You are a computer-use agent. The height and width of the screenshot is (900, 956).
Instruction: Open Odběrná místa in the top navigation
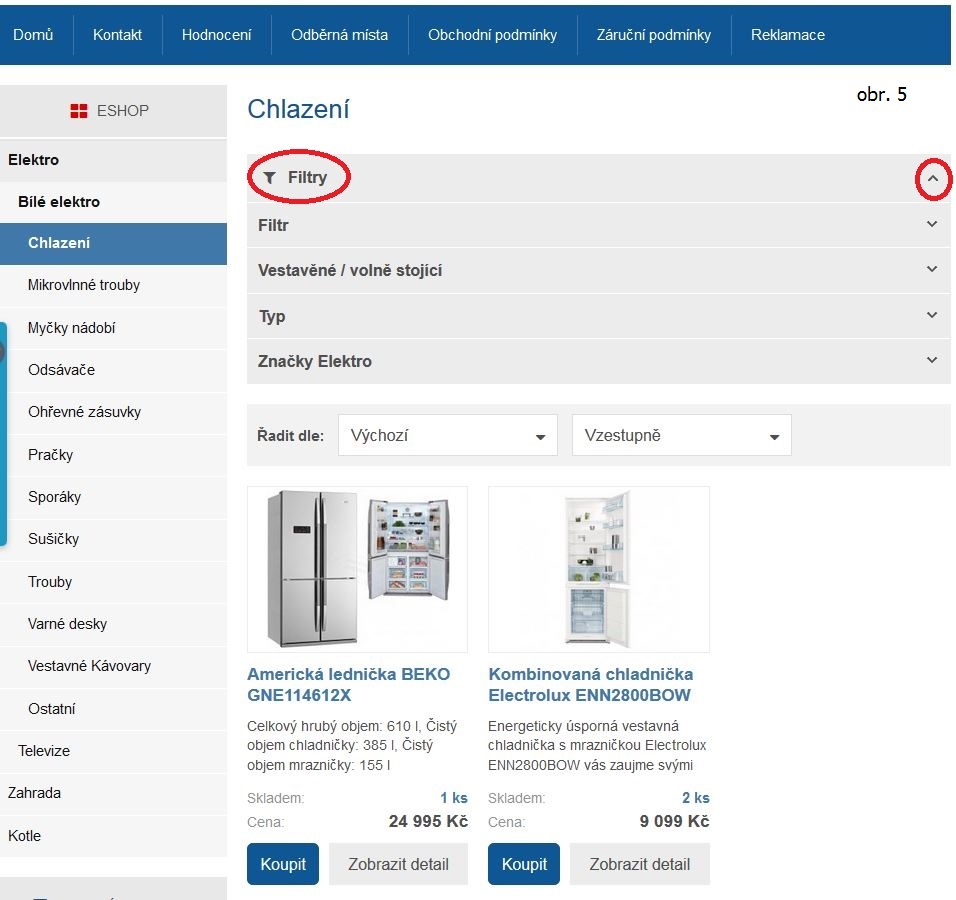tap(339, 35)
